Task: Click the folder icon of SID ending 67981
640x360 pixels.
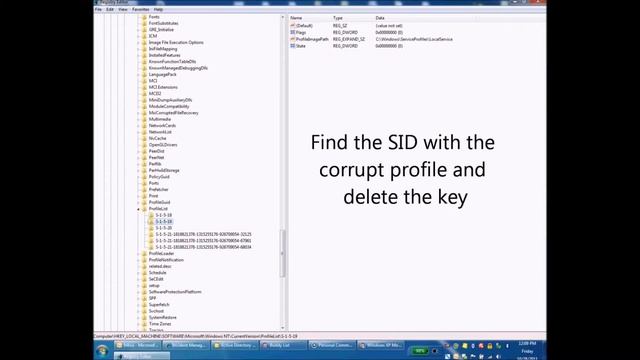Action: point(151,241)
